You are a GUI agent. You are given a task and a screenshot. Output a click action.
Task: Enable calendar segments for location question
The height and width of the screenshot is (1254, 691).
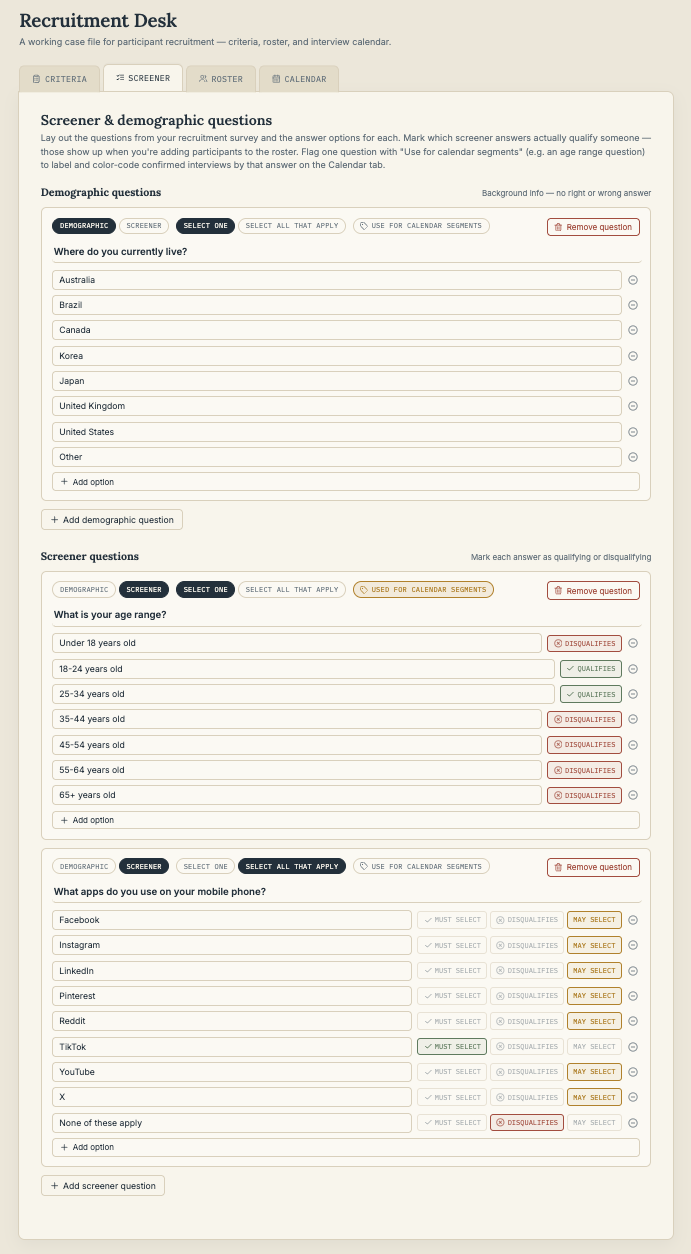point(421,226)
